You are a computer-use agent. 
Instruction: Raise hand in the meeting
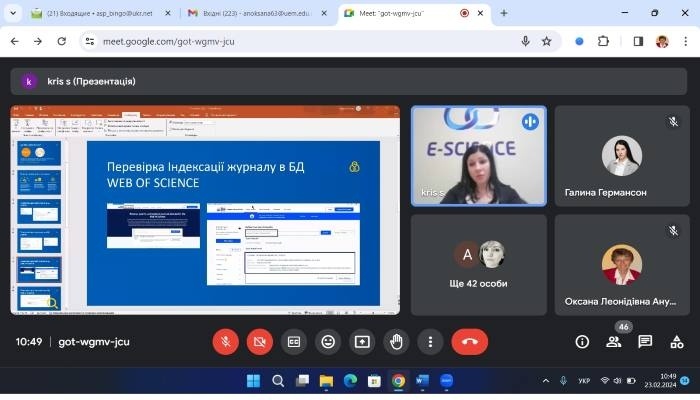396,341
